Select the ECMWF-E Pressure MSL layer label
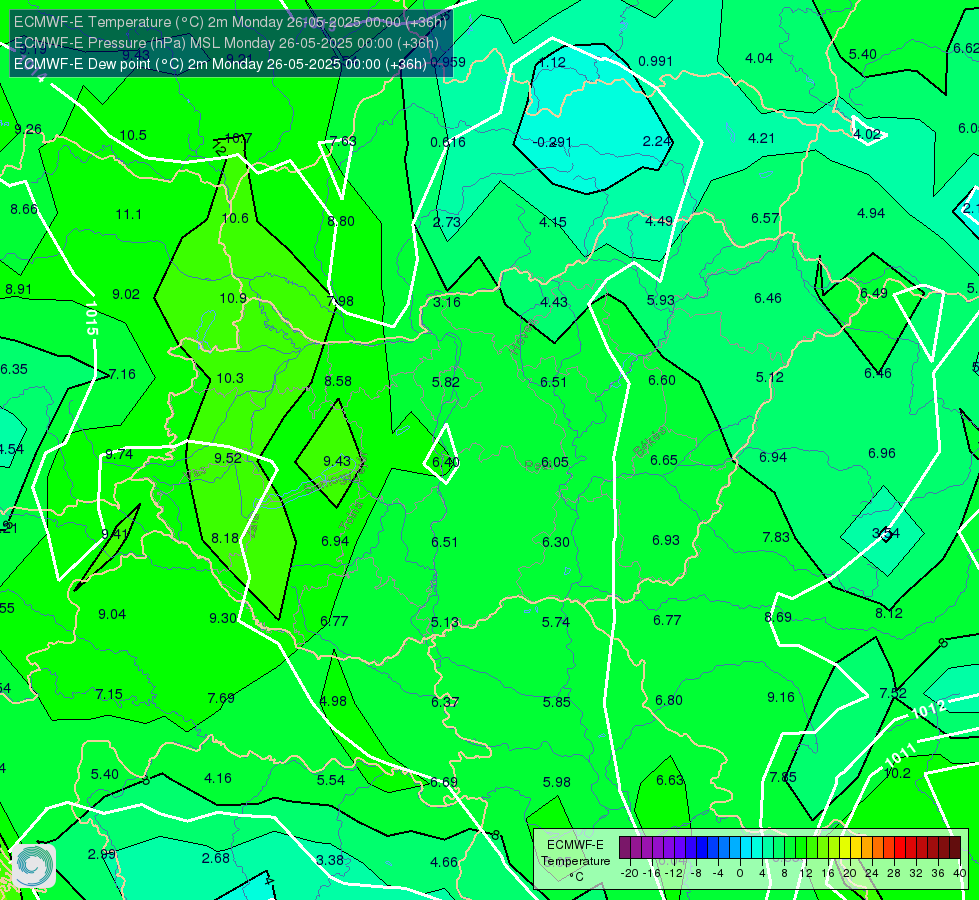Screen dimensions: 979x900 click(226, 43)
